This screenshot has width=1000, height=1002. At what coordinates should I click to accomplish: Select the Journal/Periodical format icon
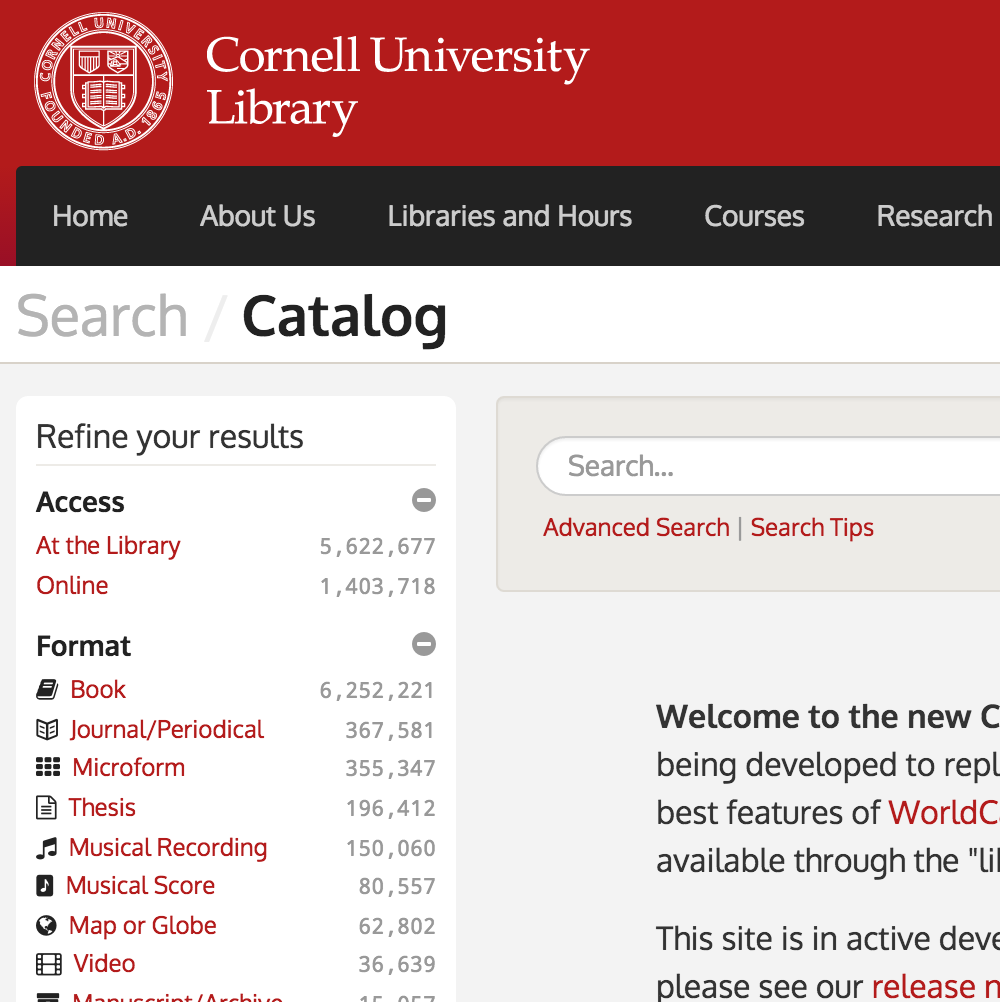pyautogui.click(x=47, y=729)
